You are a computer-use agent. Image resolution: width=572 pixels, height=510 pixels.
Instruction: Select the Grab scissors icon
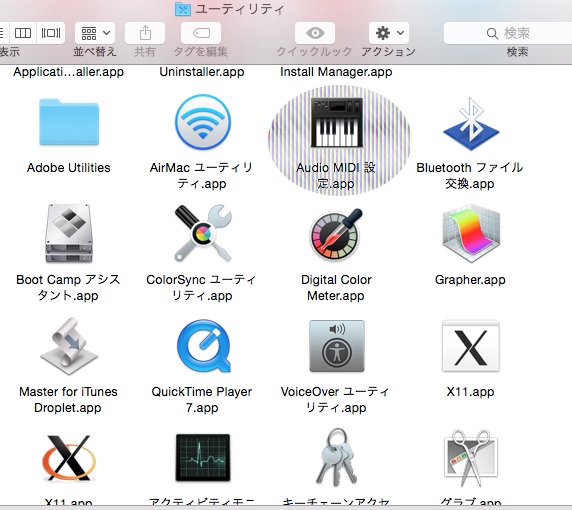point(471,458)
